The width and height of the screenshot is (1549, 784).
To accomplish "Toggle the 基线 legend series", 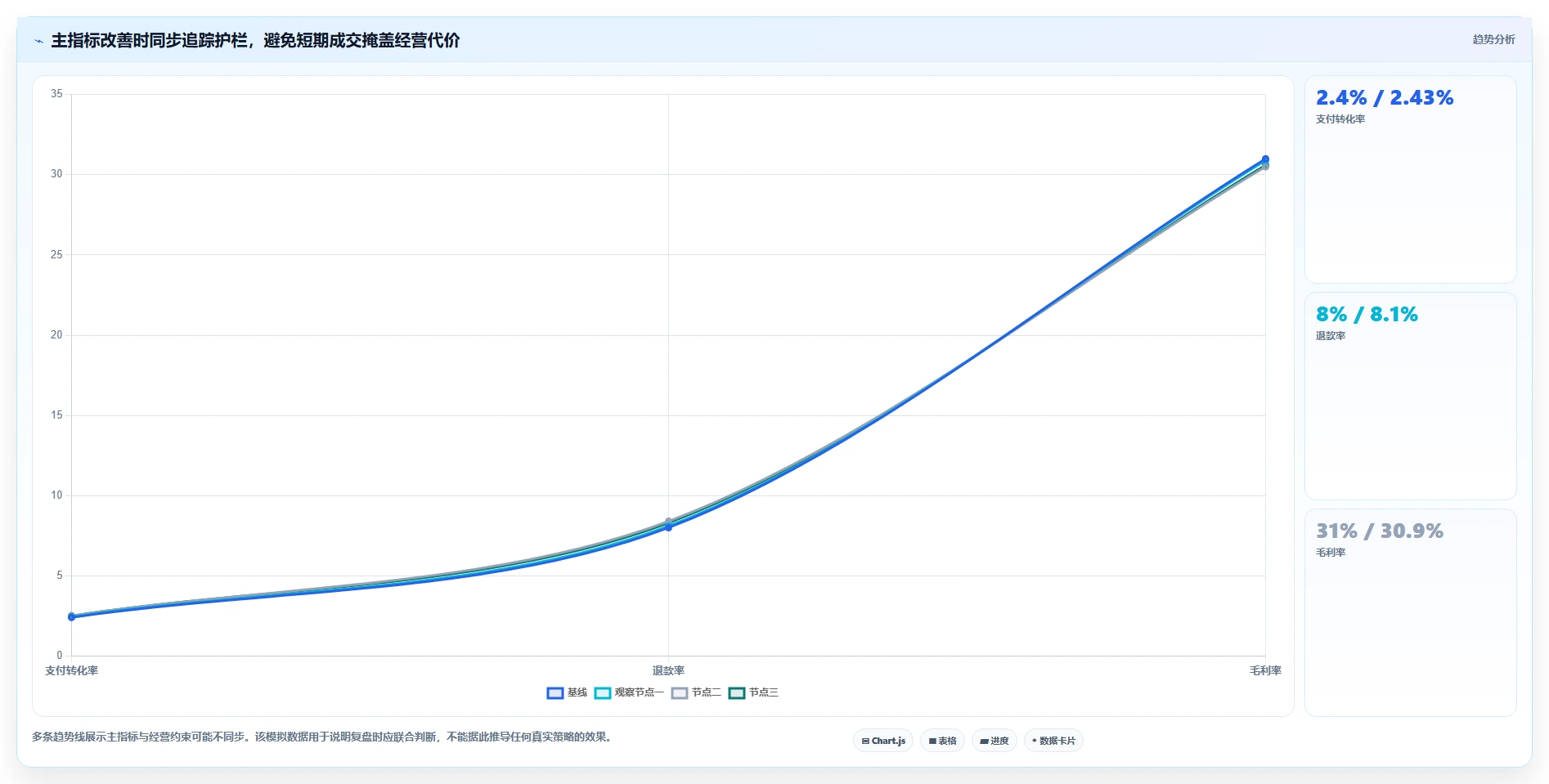I will click(x=567, y=692).
